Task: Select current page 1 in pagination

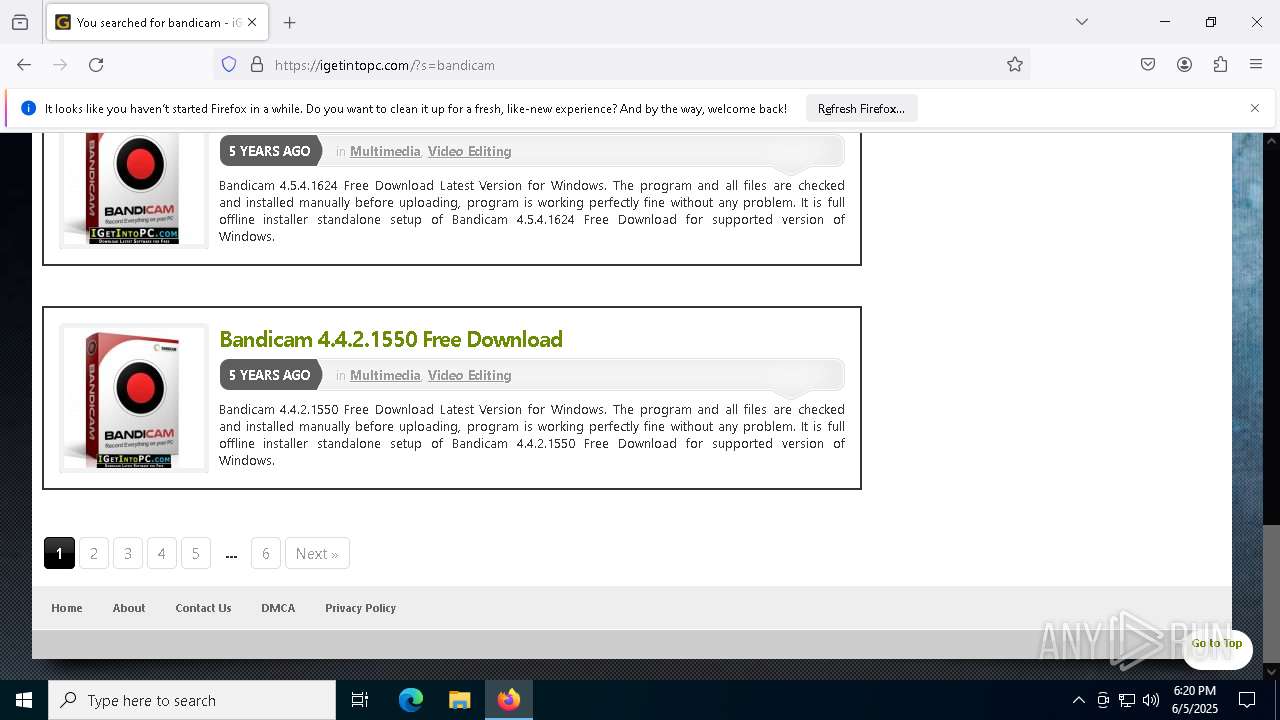Action: [x=59, y=553]
